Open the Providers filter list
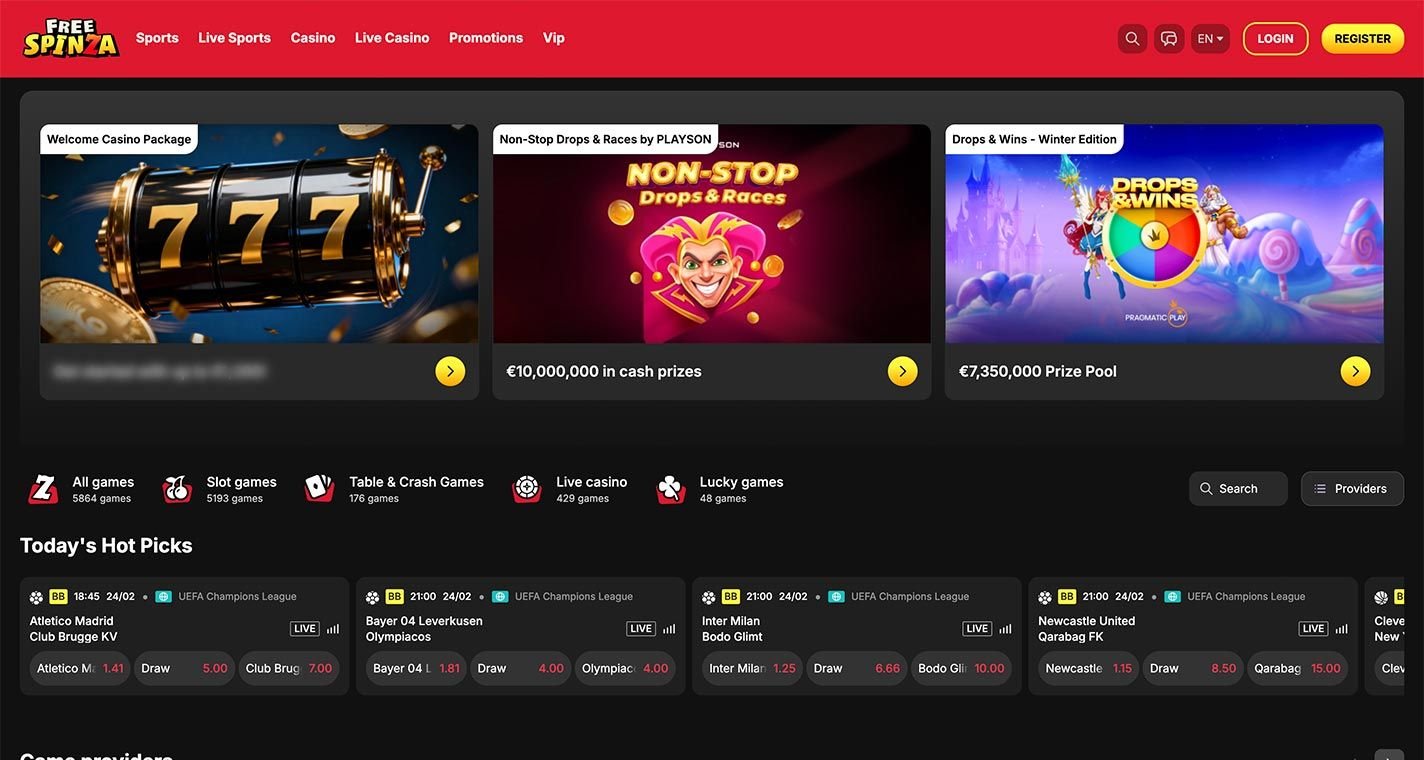1424x760 pixels. pos(1352,489)
